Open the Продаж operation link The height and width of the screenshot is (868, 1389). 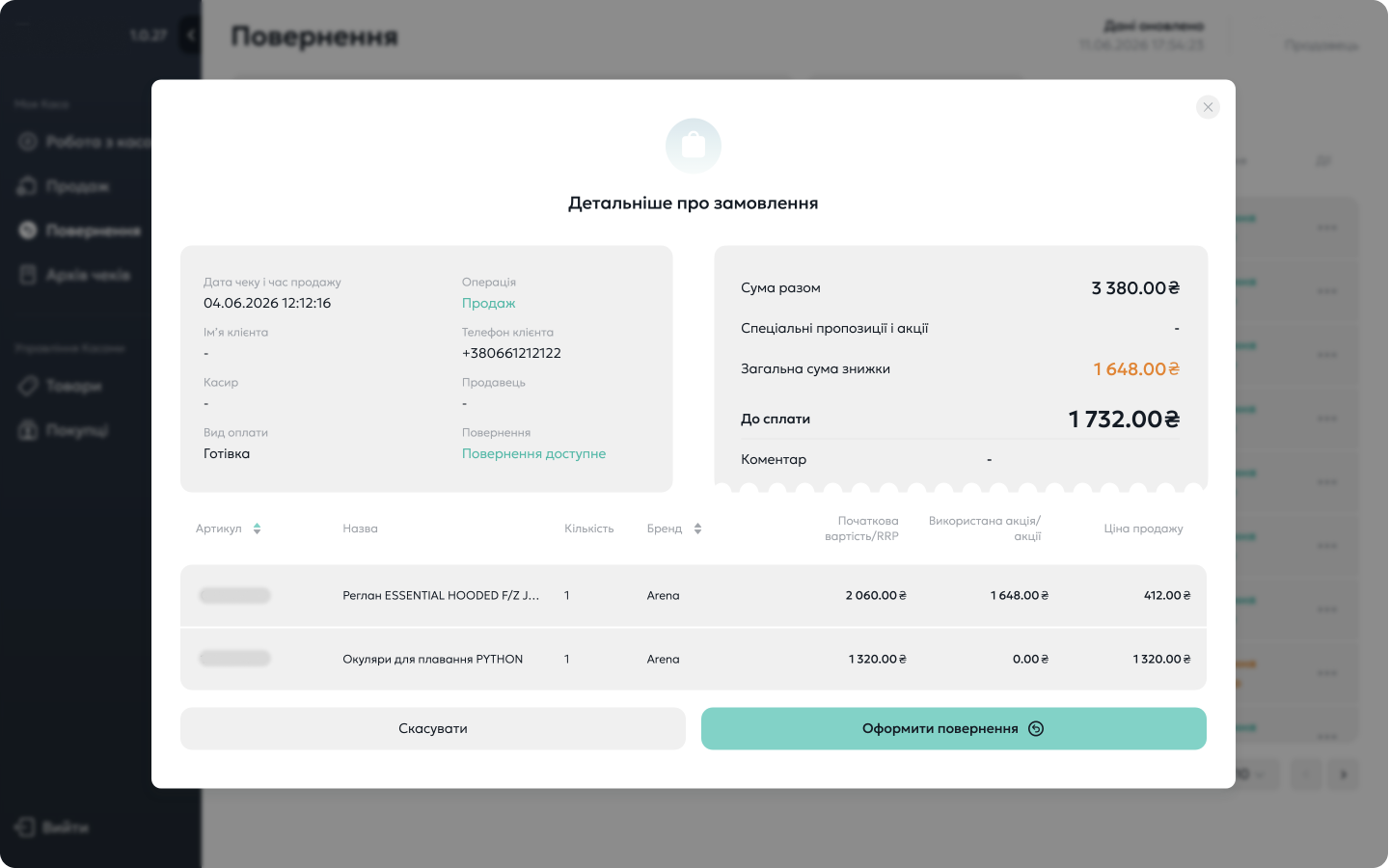pyautogui.click(x=488, y=303)
